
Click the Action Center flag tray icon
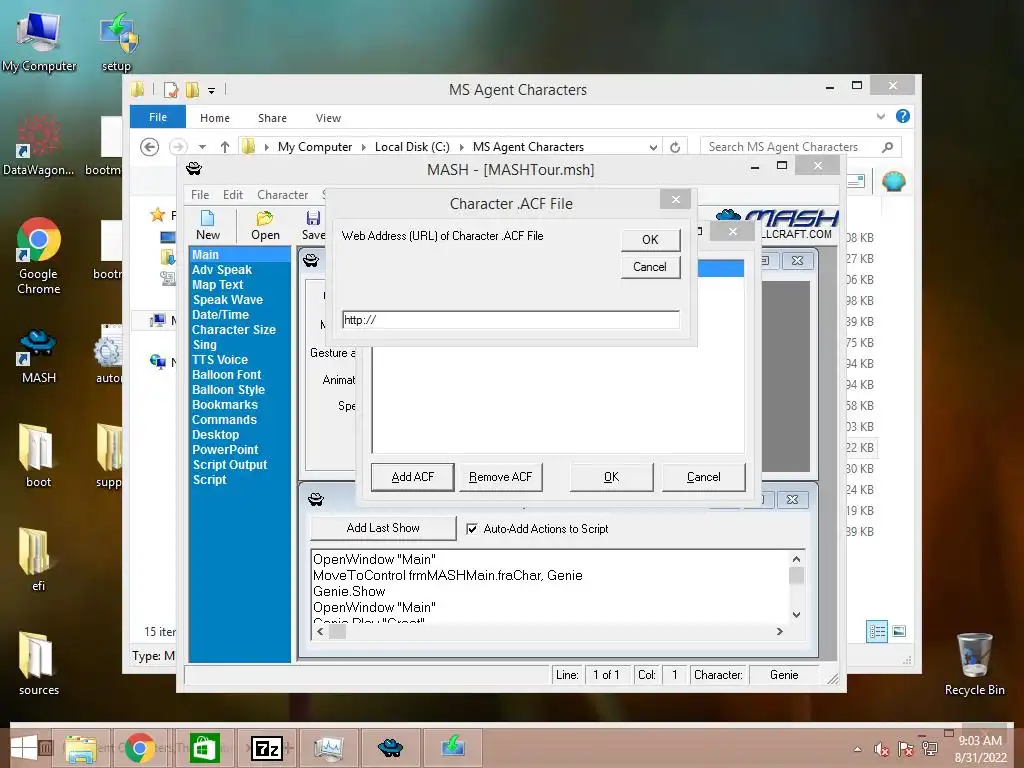[x=905, y=749]
